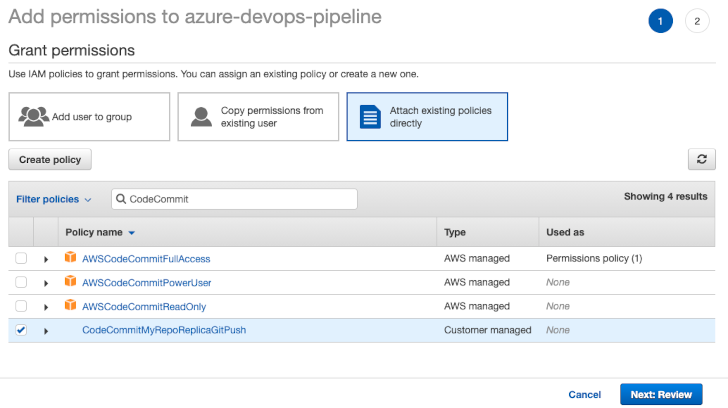Click the orange box icon beside AWSCodeCommitReadOnly
The height and width of the screenshot is (408, 728).
coord(70,306)
